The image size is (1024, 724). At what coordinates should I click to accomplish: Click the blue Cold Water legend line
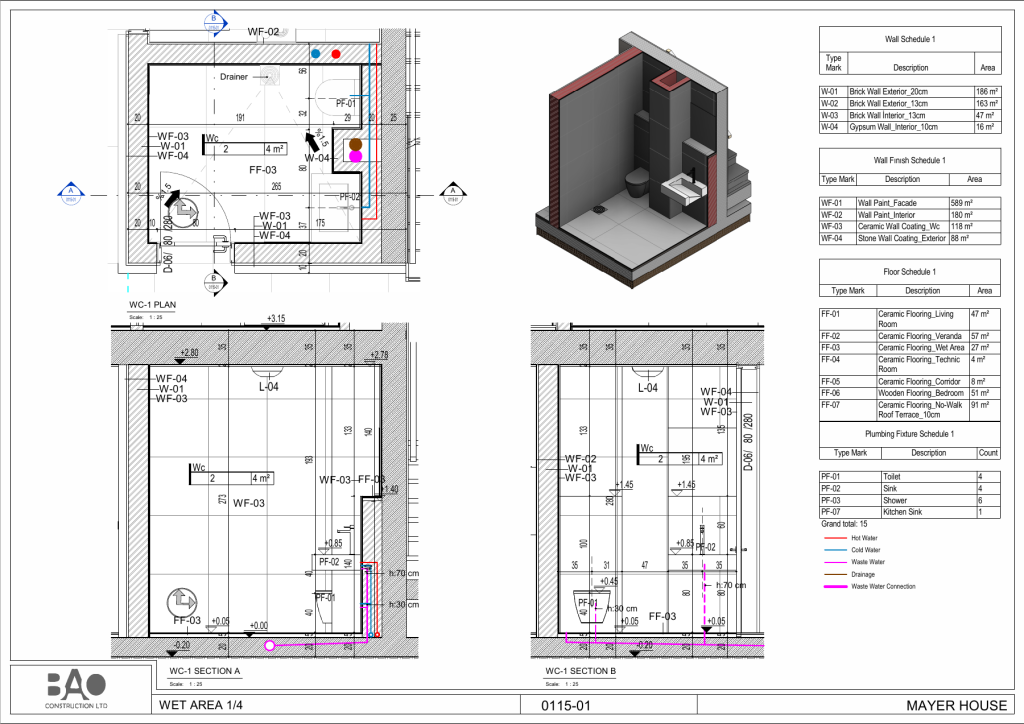click(x=835, y=550)
